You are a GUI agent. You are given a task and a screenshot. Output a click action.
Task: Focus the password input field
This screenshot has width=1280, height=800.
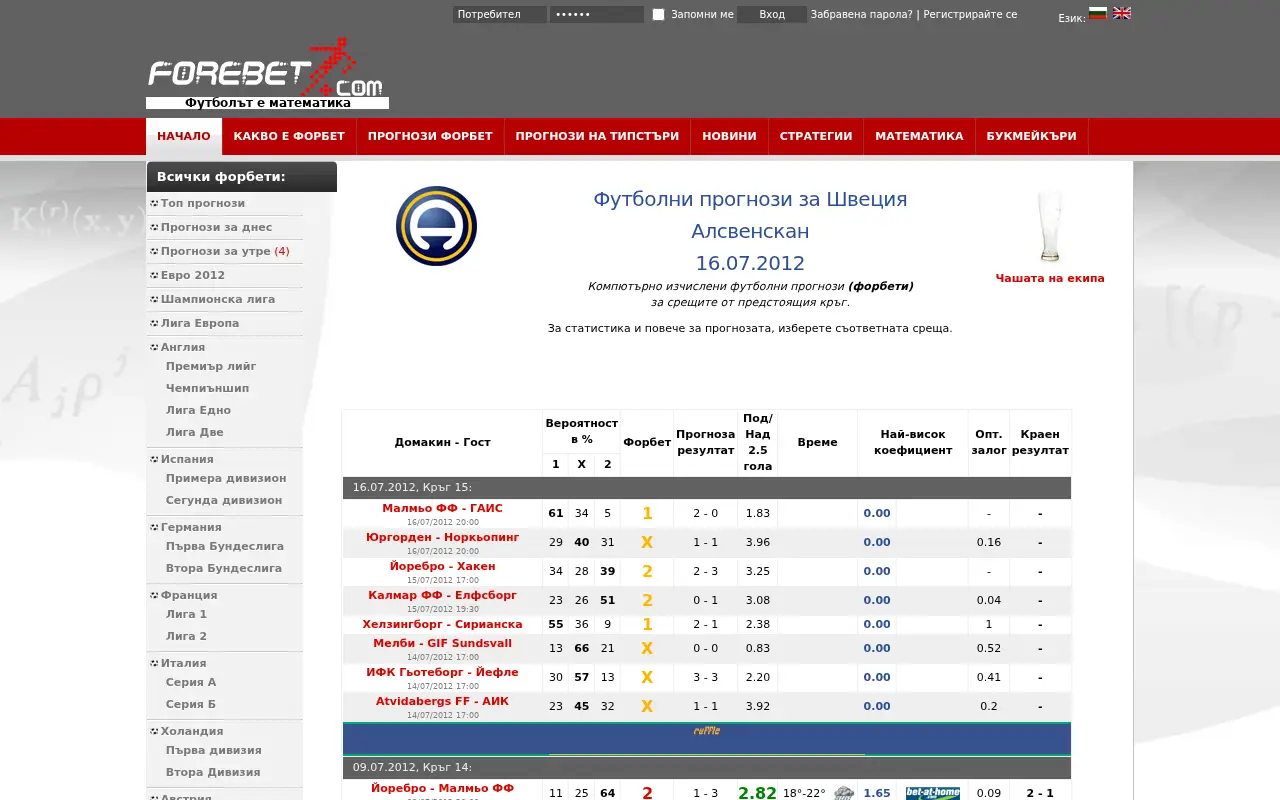(x=597, y=15)
